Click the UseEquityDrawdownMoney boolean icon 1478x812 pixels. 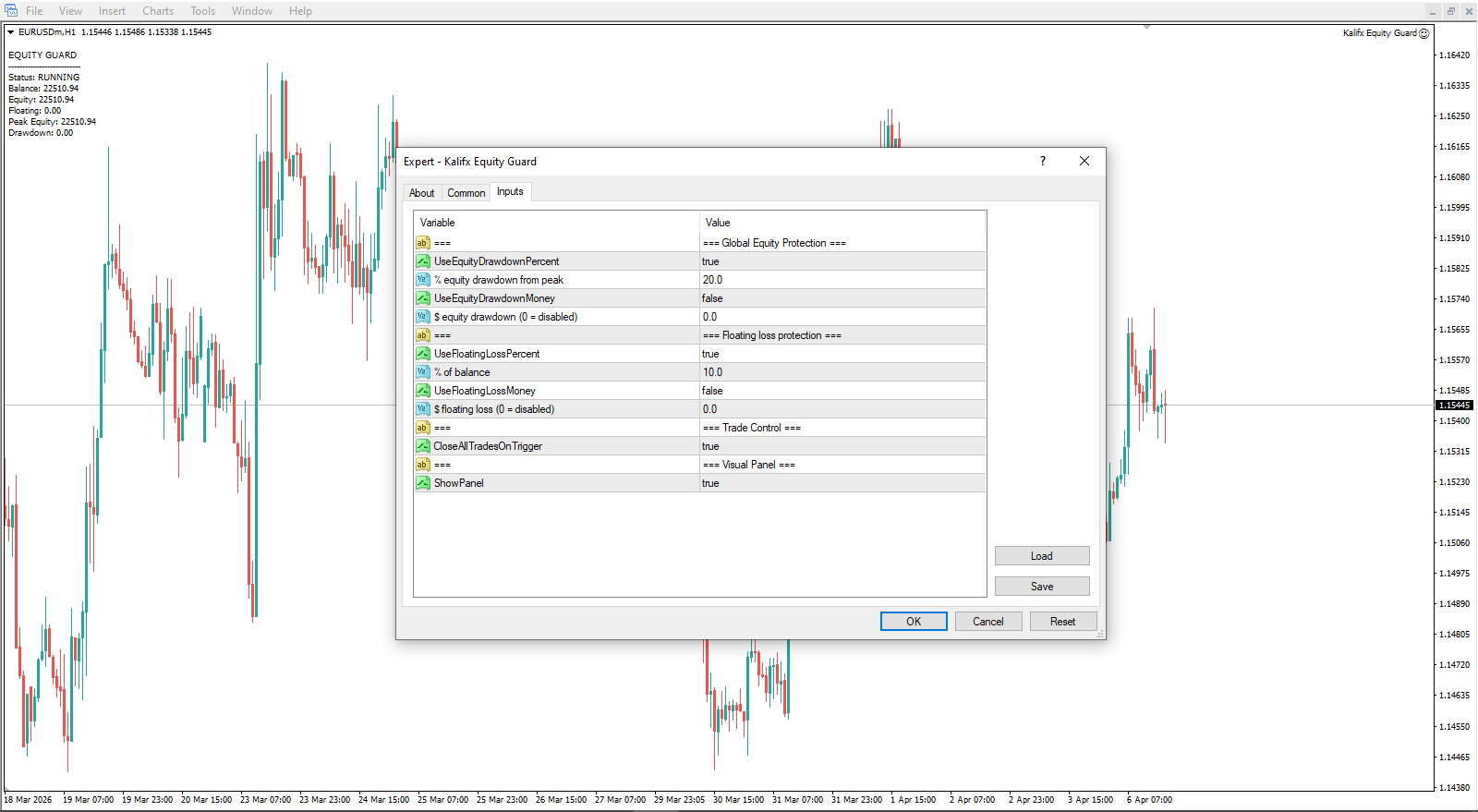422,298
